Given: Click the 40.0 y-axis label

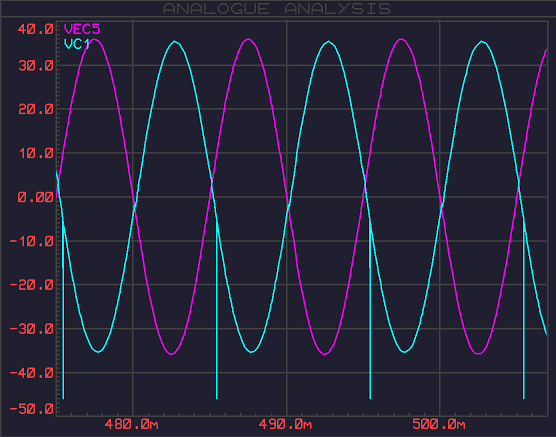Looking at the screenshot, I should [x=35, y=29].
